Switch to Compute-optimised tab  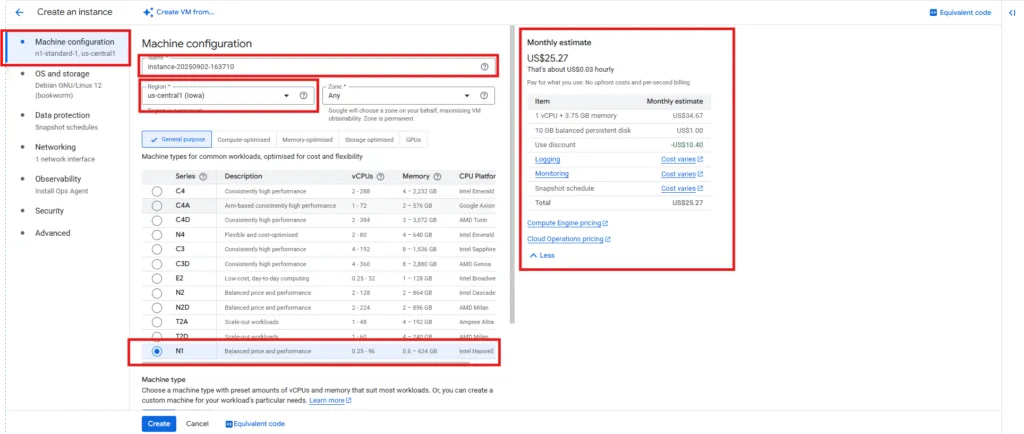(245, 140)
